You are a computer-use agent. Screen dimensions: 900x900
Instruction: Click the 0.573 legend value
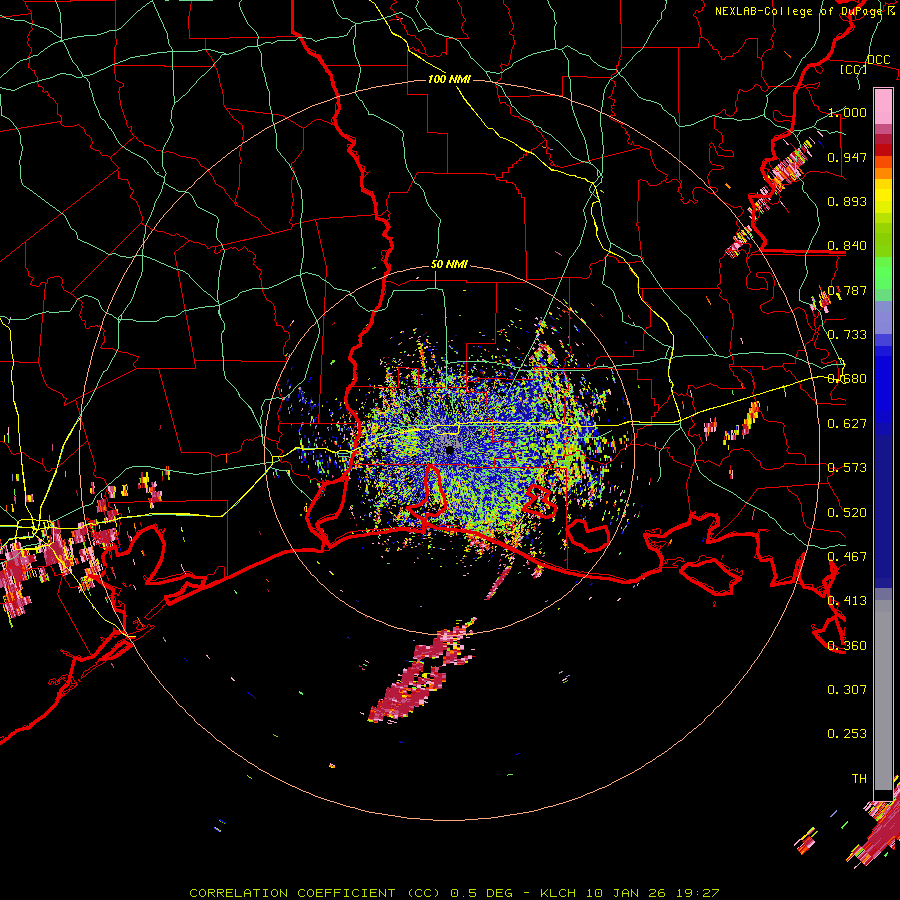coord(847,468)
